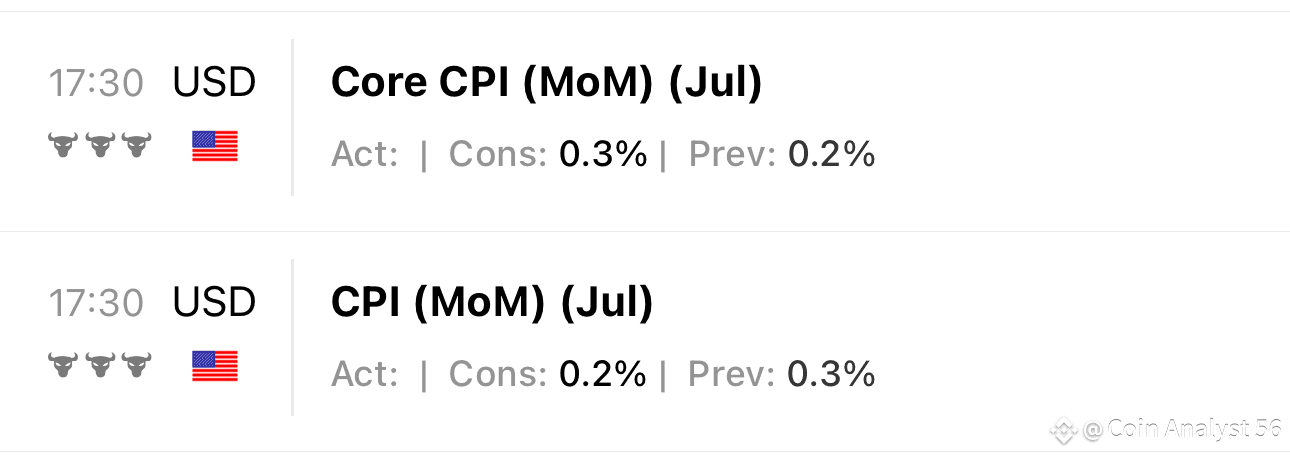Screen dimensions: 1290x456
Task: Click the third bull icon in Core CPI row
Action: click(136, 146)
